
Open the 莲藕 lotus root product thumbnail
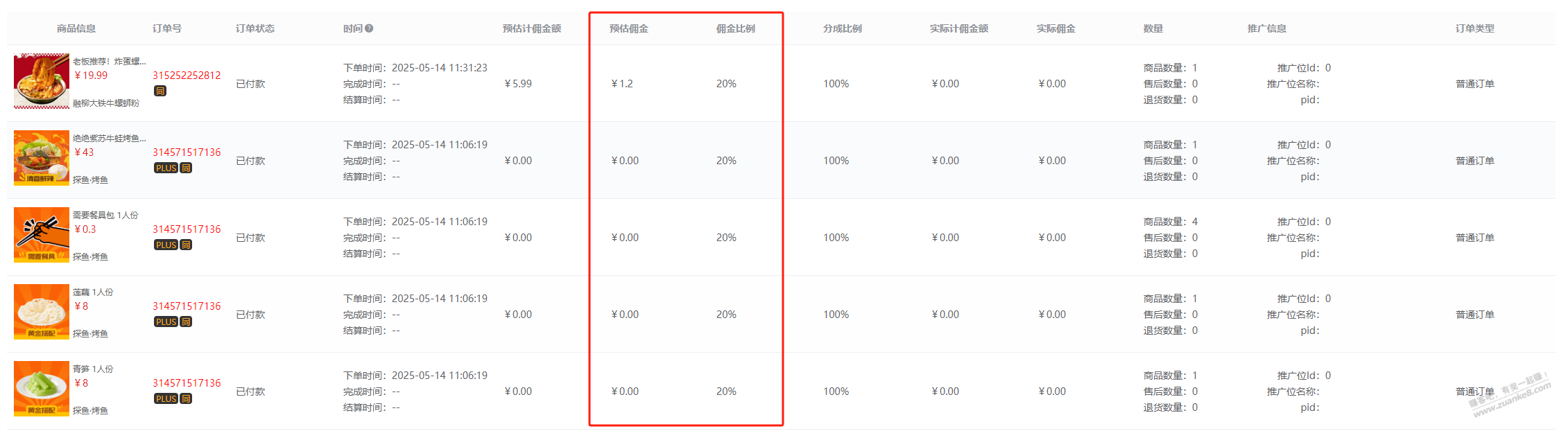pos(42,312)
